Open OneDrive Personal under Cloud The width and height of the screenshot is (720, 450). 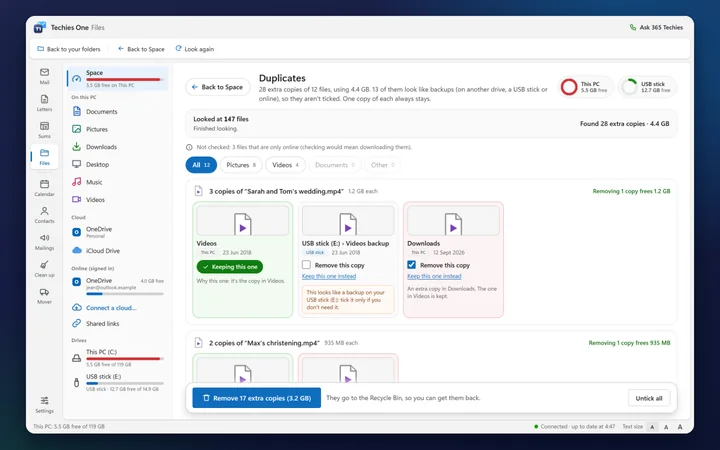coord(118,232)
